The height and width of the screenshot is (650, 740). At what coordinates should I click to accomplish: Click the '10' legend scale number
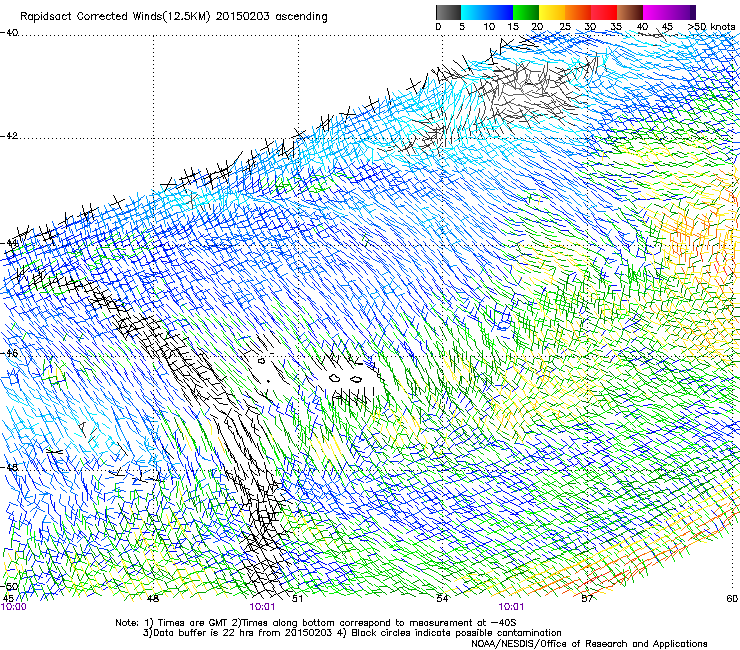point(489,27)
